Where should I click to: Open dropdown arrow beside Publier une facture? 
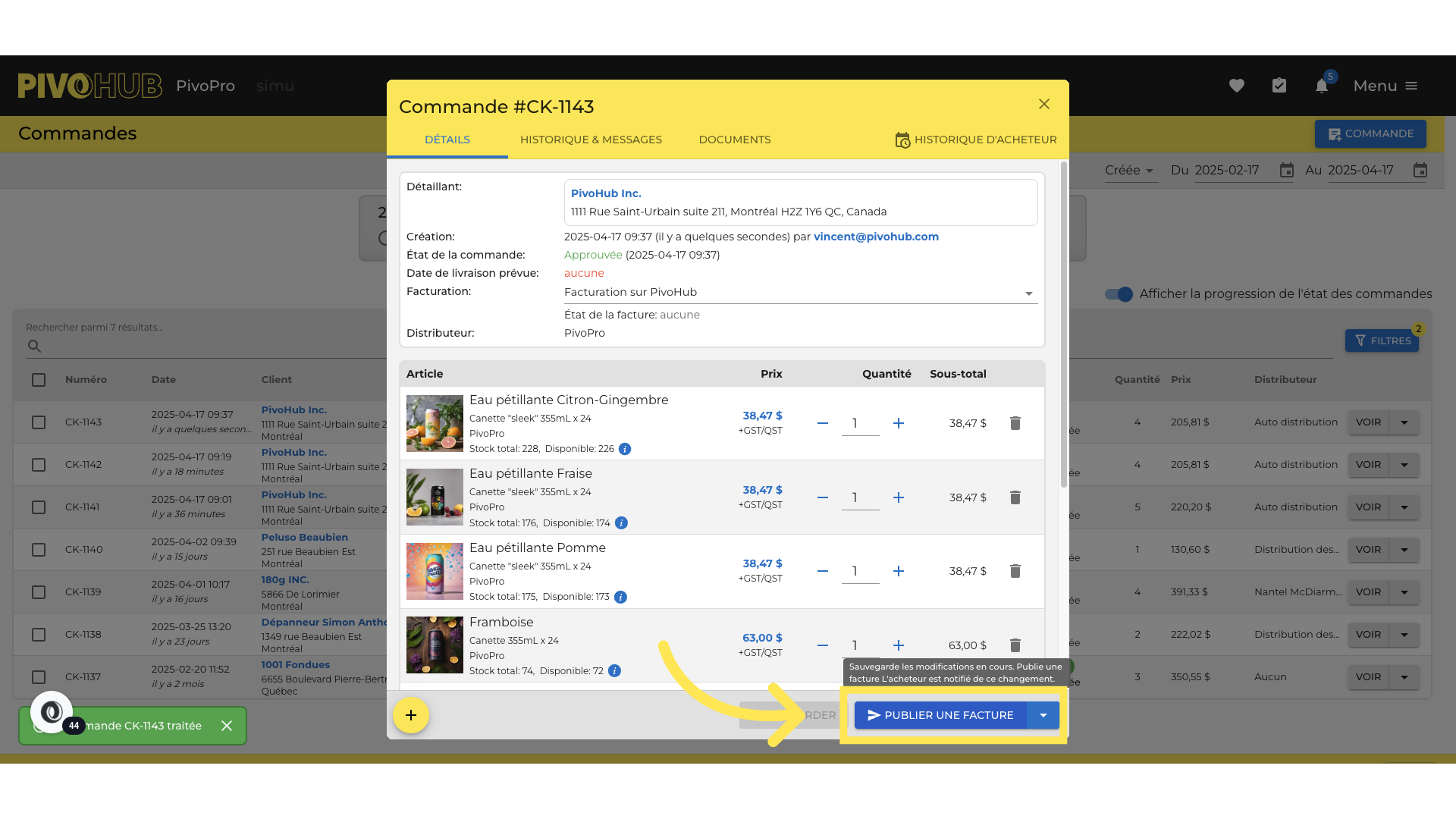[x=1043, y=715]
